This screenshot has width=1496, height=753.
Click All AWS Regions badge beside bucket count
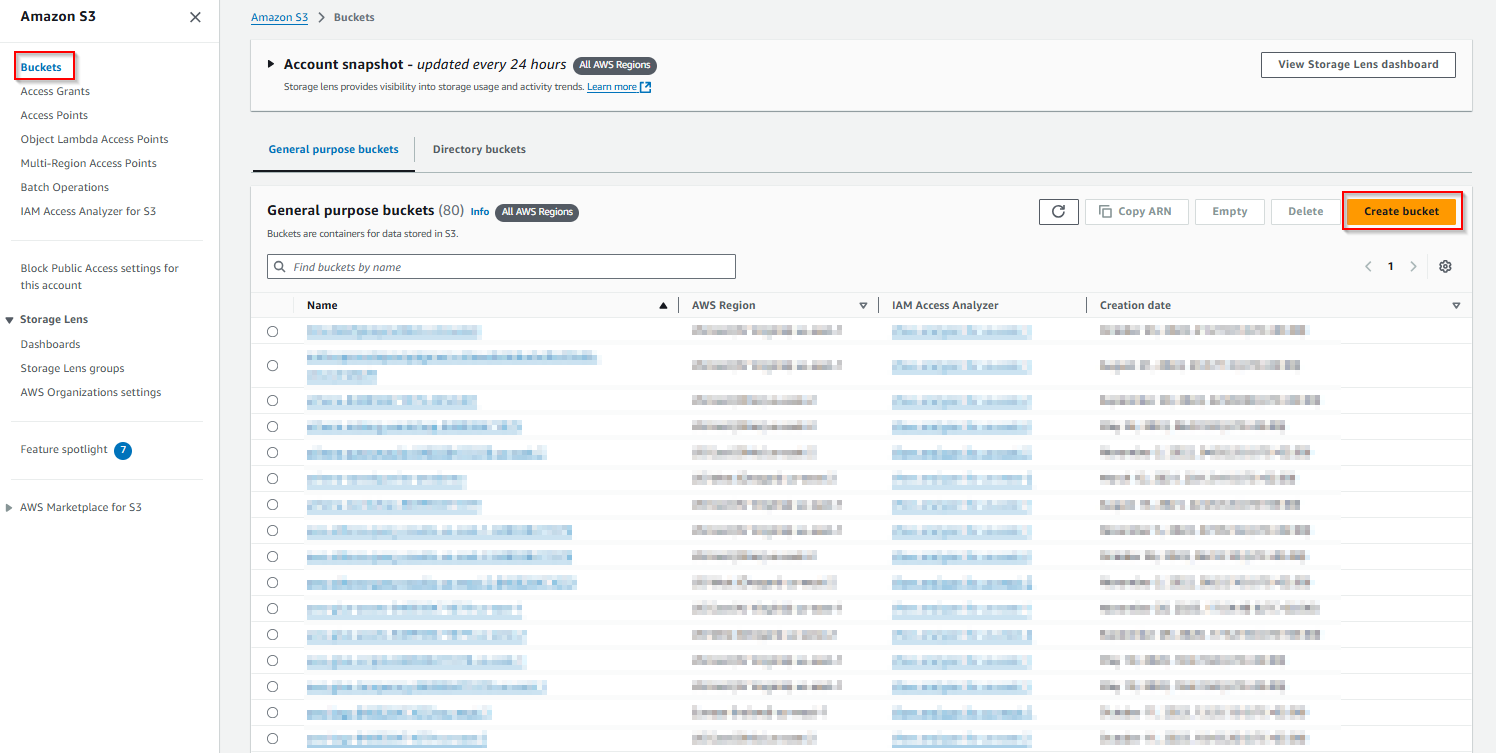click(x=537, y=212)
